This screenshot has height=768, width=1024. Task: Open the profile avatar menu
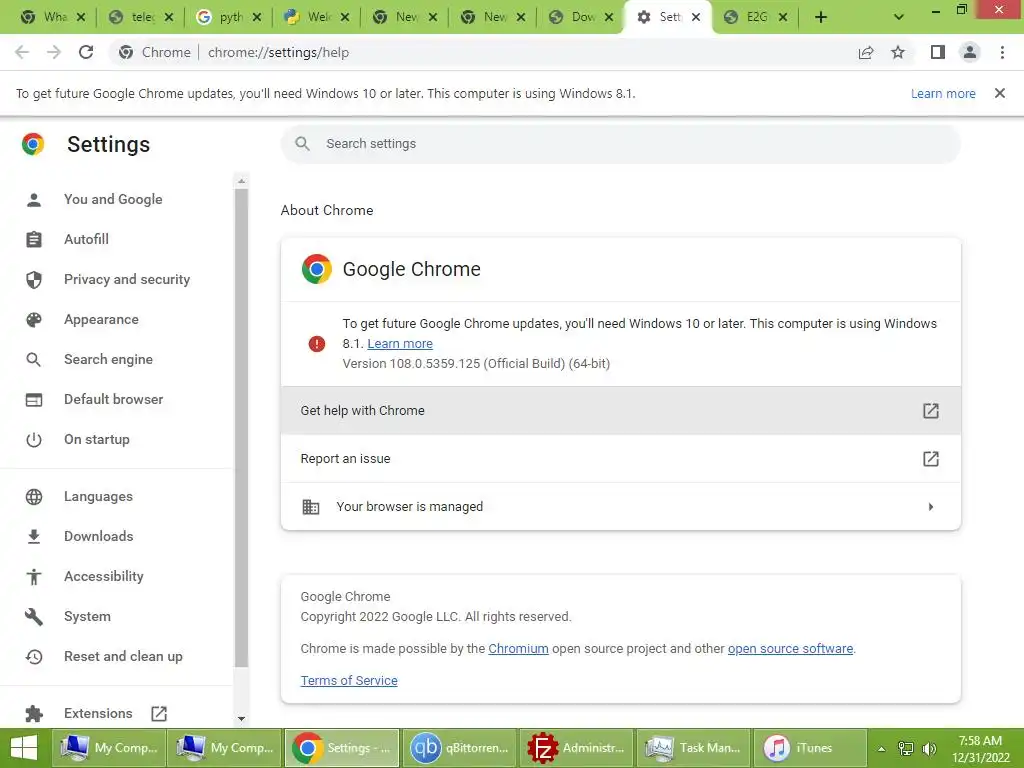pos(970,52)
